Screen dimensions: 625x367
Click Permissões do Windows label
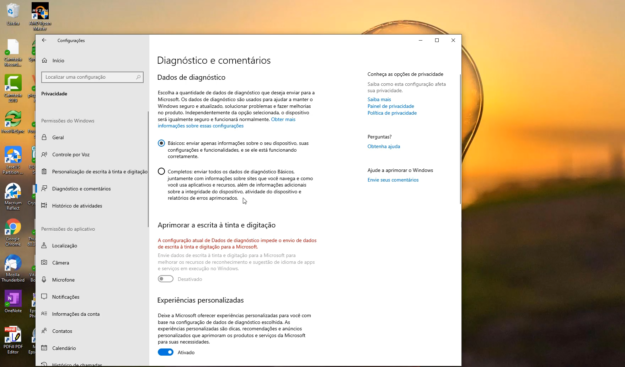point(68,121)
